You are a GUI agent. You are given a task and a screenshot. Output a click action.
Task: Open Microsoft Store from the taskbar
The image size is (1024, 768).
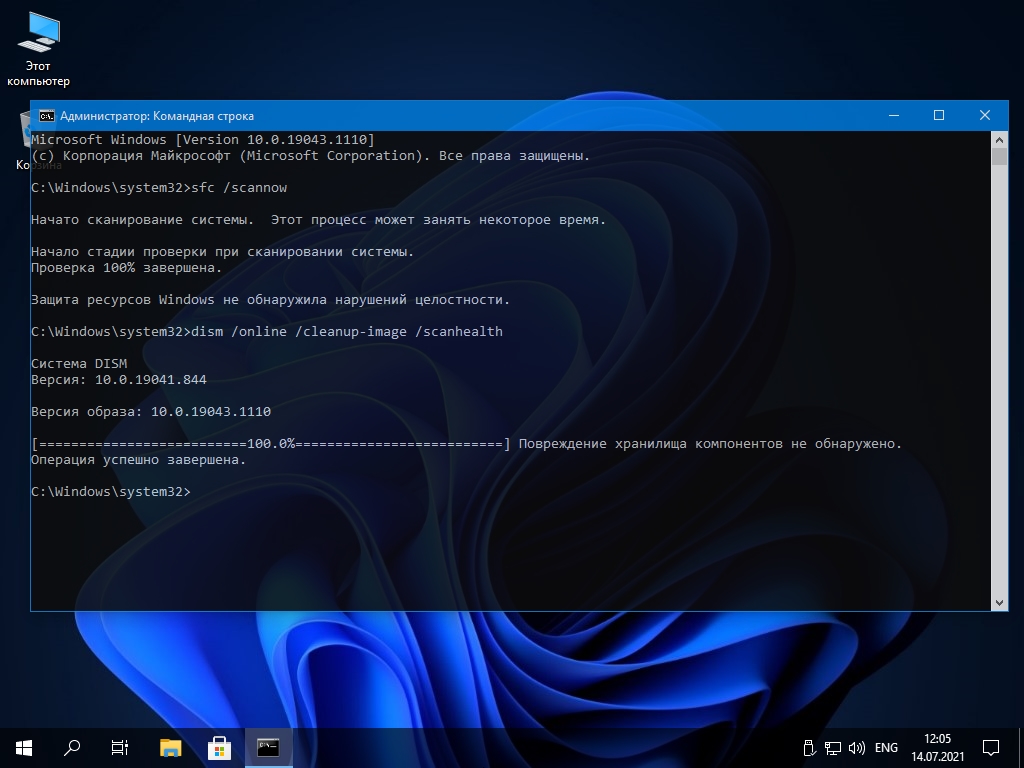[x=219, y=747]
